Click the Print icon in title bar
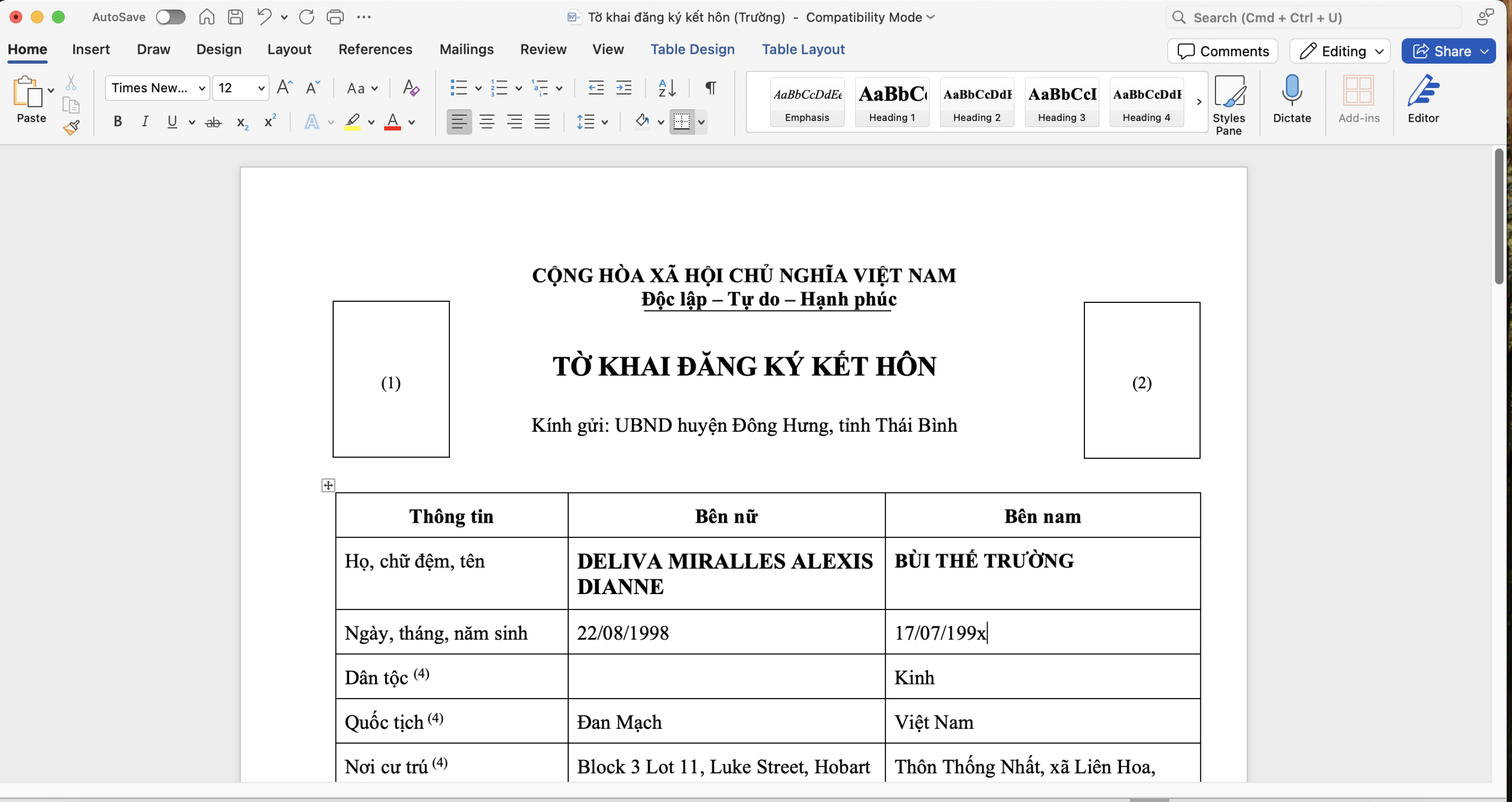 coord(335,17)
